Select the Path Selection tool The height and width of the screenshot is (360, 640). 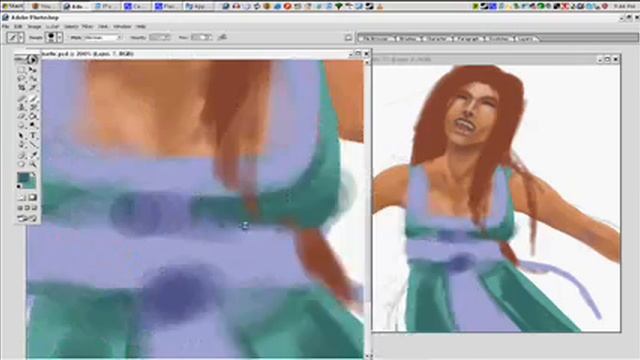pos(22,136)
